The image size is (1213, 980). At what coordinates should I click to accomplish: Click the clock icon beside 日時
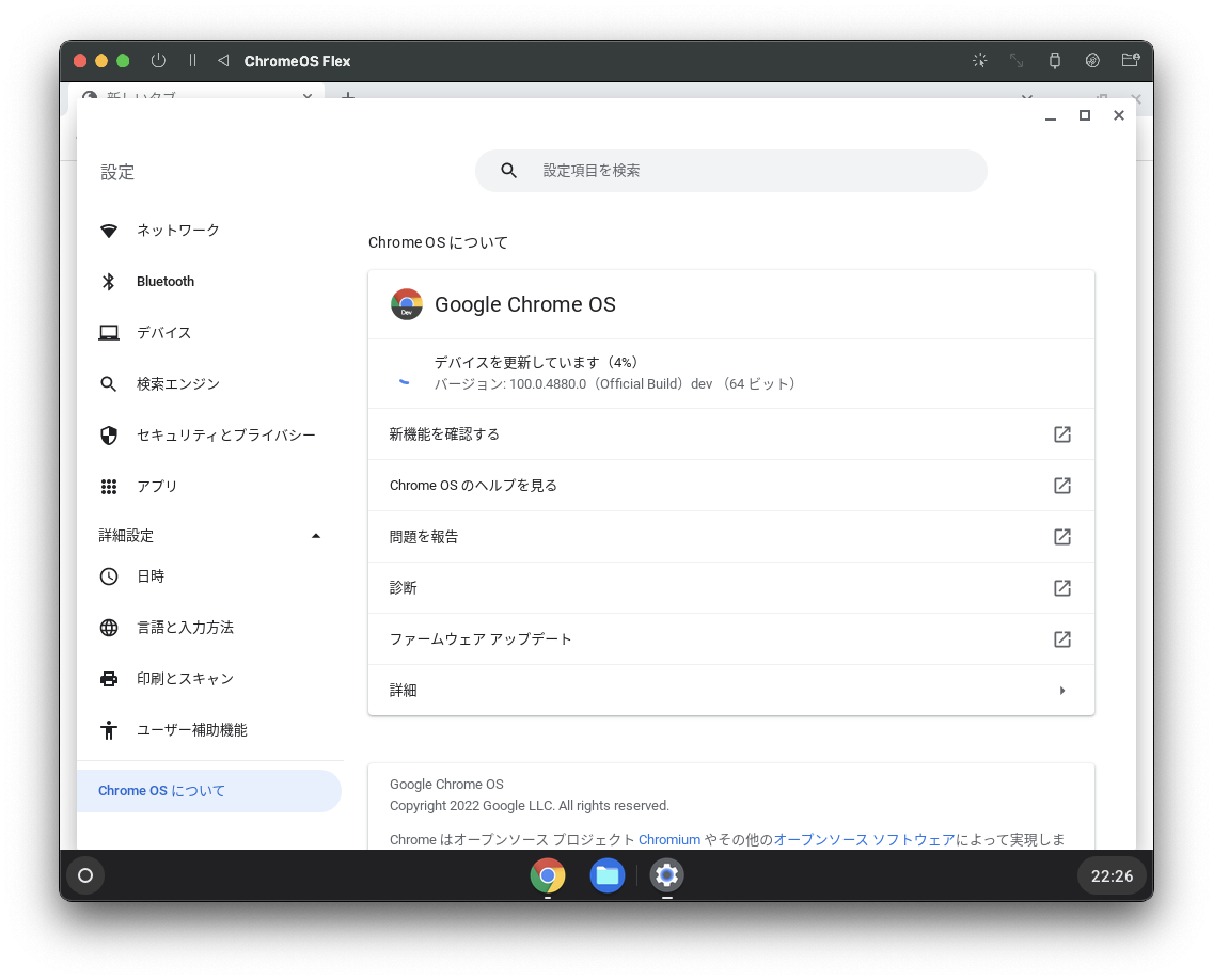(x=108, y=576)
